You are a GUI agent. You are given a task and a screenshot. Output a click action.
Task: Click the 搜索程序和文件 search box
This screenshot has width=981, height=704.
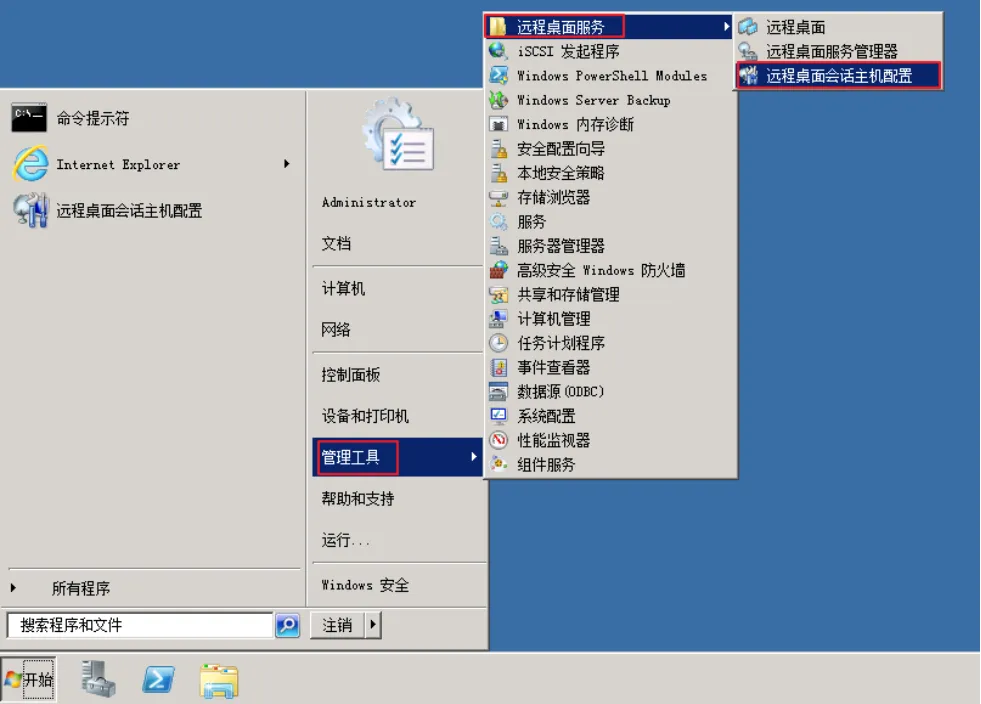coord(140,625)
